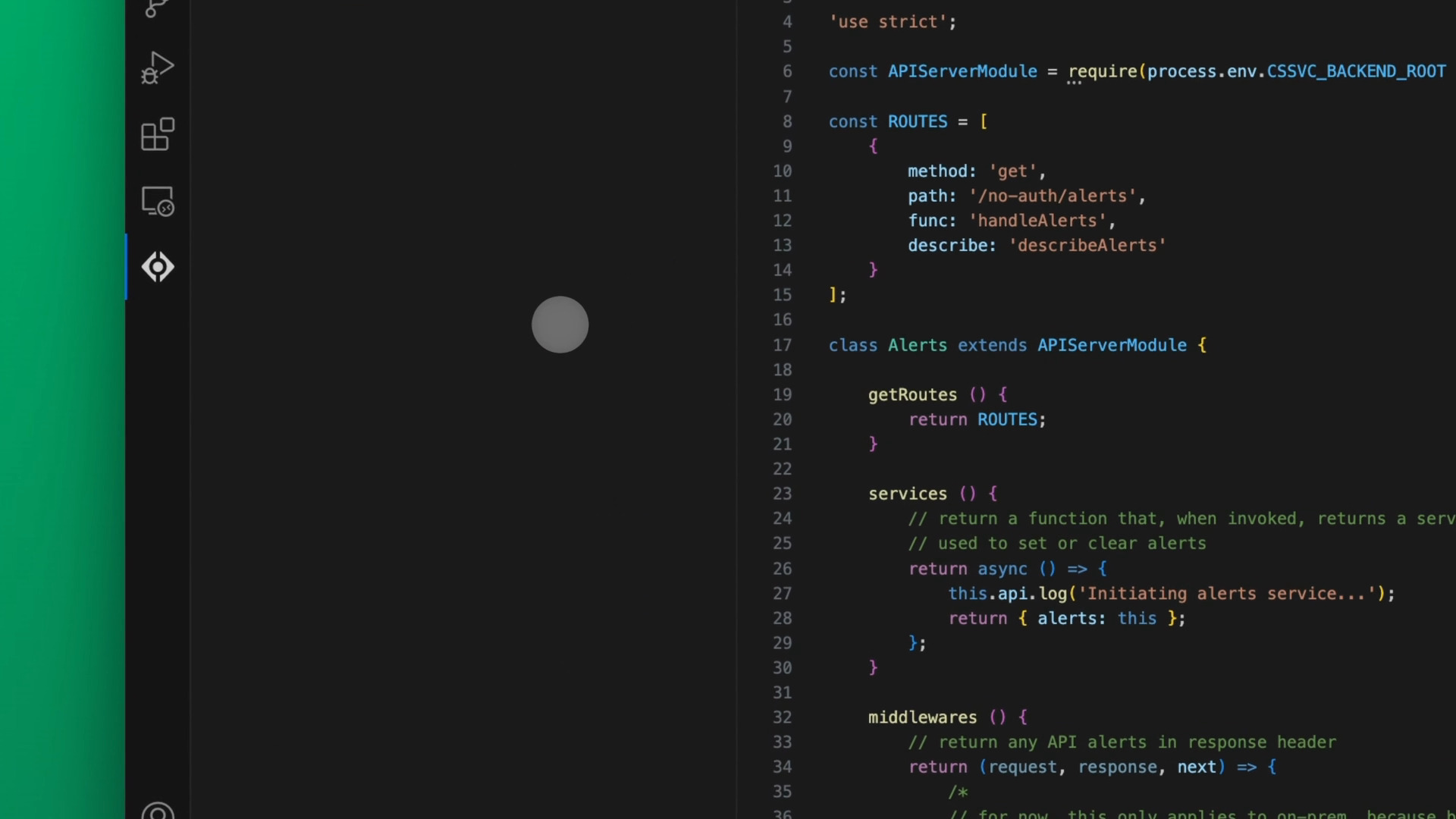Click comment 'return a function that, when invoked'
Screen dimensions: 1456x819
pyautogui.click(x=1181, y=519)
